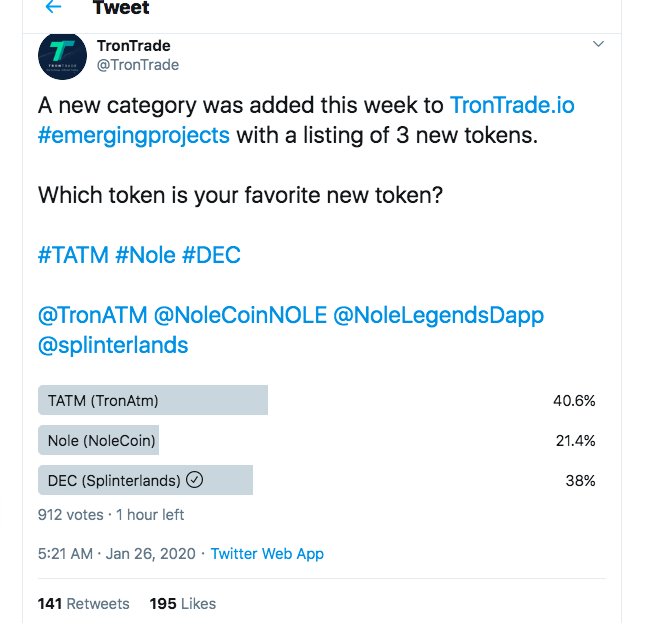This screenshot has height=623, width=645.
Task: Click the #emergingprojects hashtag
Action: pyautogui.click(x=134, y=135)
